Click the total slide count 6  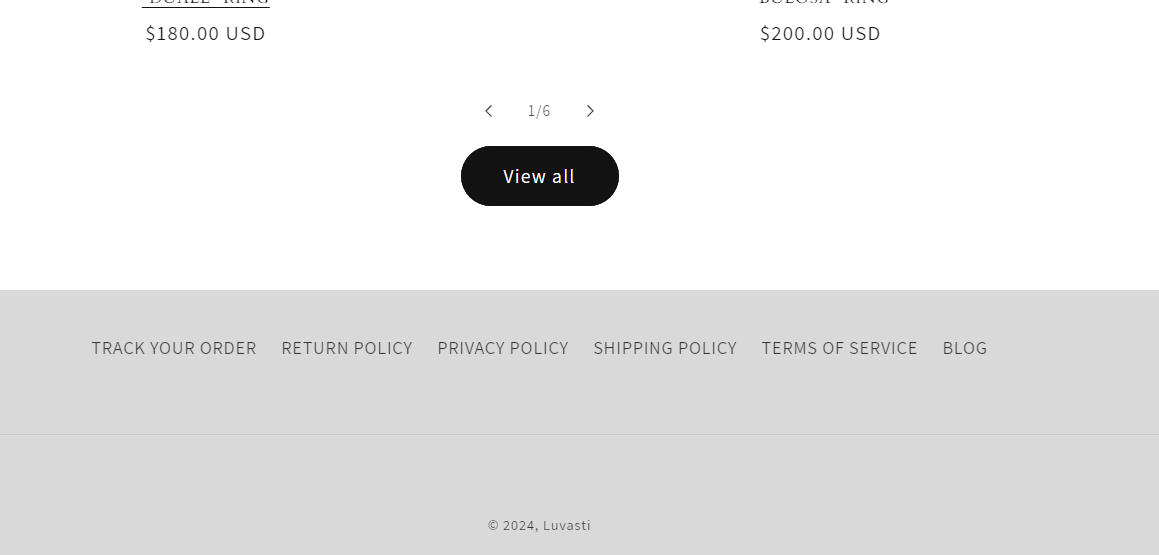coord(547,111)
